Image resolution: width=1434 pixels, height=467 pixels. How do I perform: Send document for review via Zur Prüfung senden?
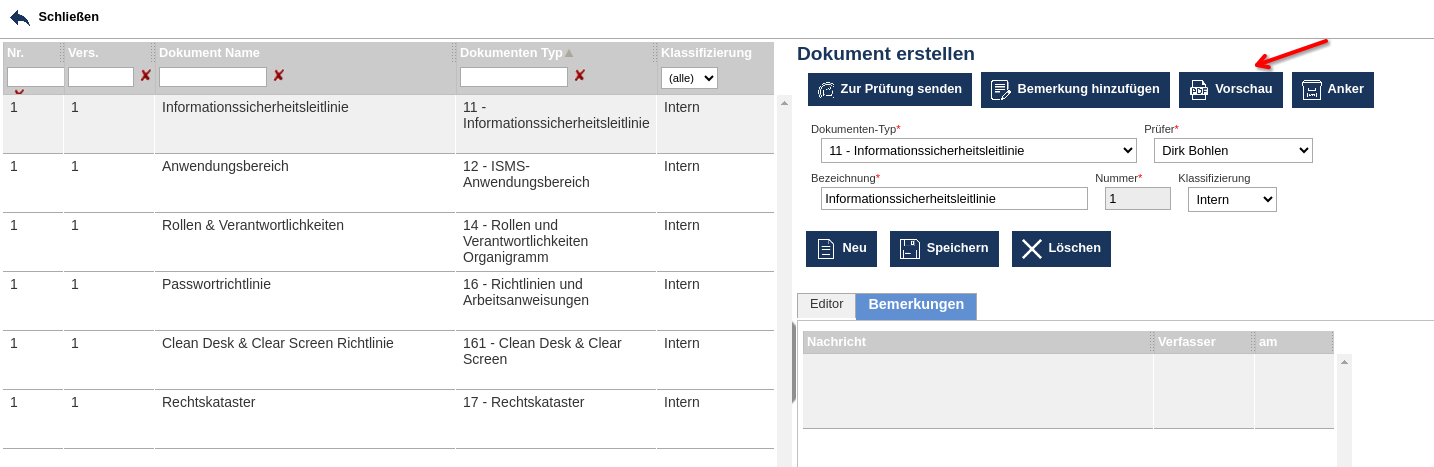(890, 89)
